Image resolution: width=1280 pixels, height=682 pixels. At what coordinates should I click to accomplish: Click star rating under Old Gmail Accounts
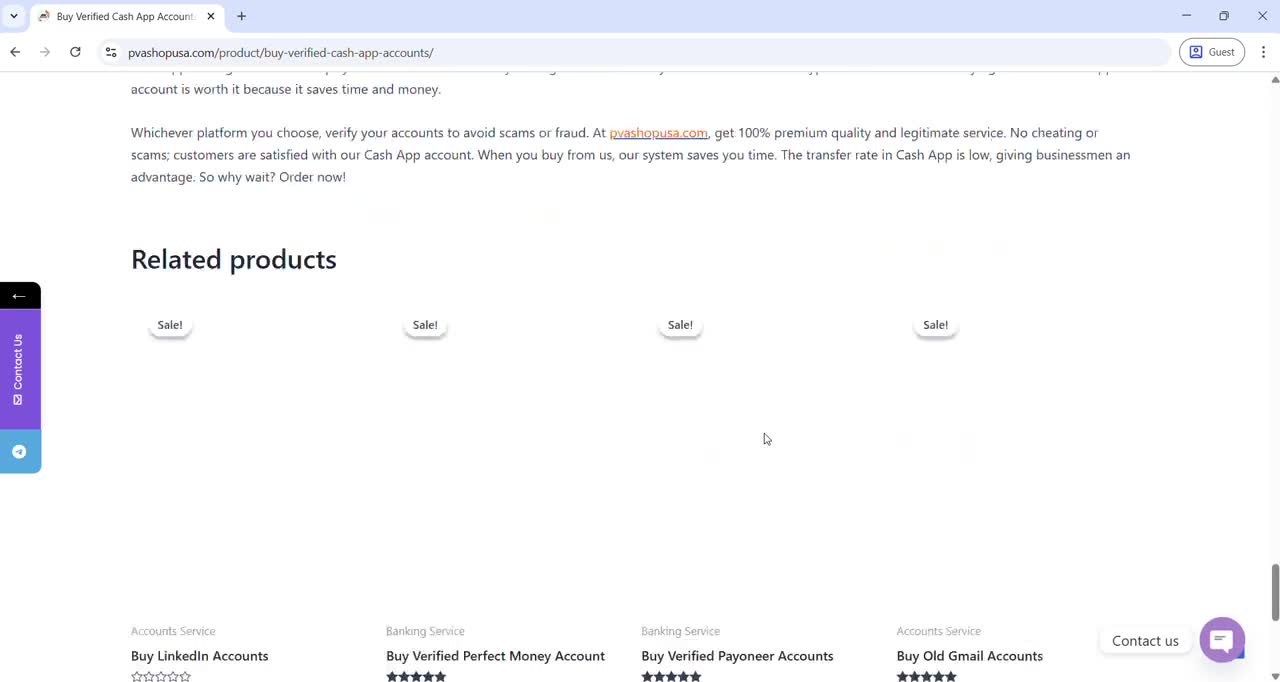[x=927, y=676]
